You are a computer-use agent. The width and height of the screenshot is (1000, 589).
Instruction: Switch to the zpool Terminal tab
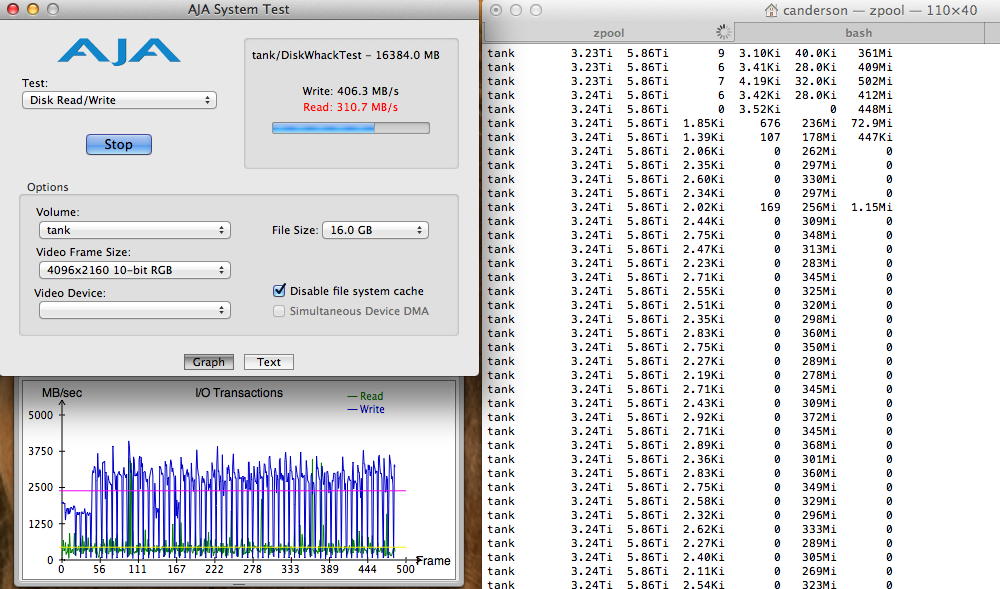tap(608, 33)
